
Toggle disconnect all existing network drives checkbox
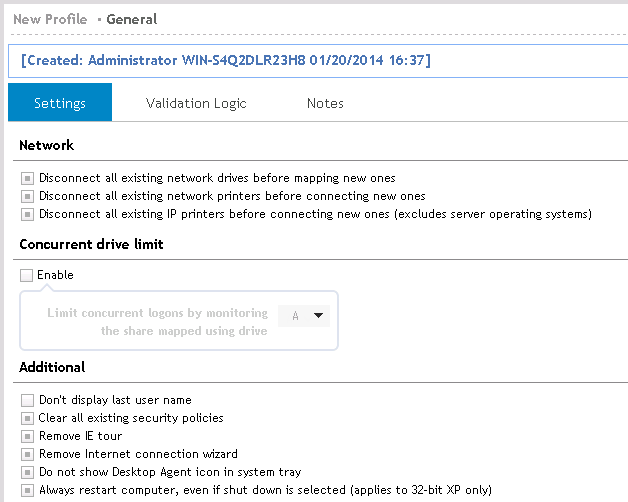point(27,178)
